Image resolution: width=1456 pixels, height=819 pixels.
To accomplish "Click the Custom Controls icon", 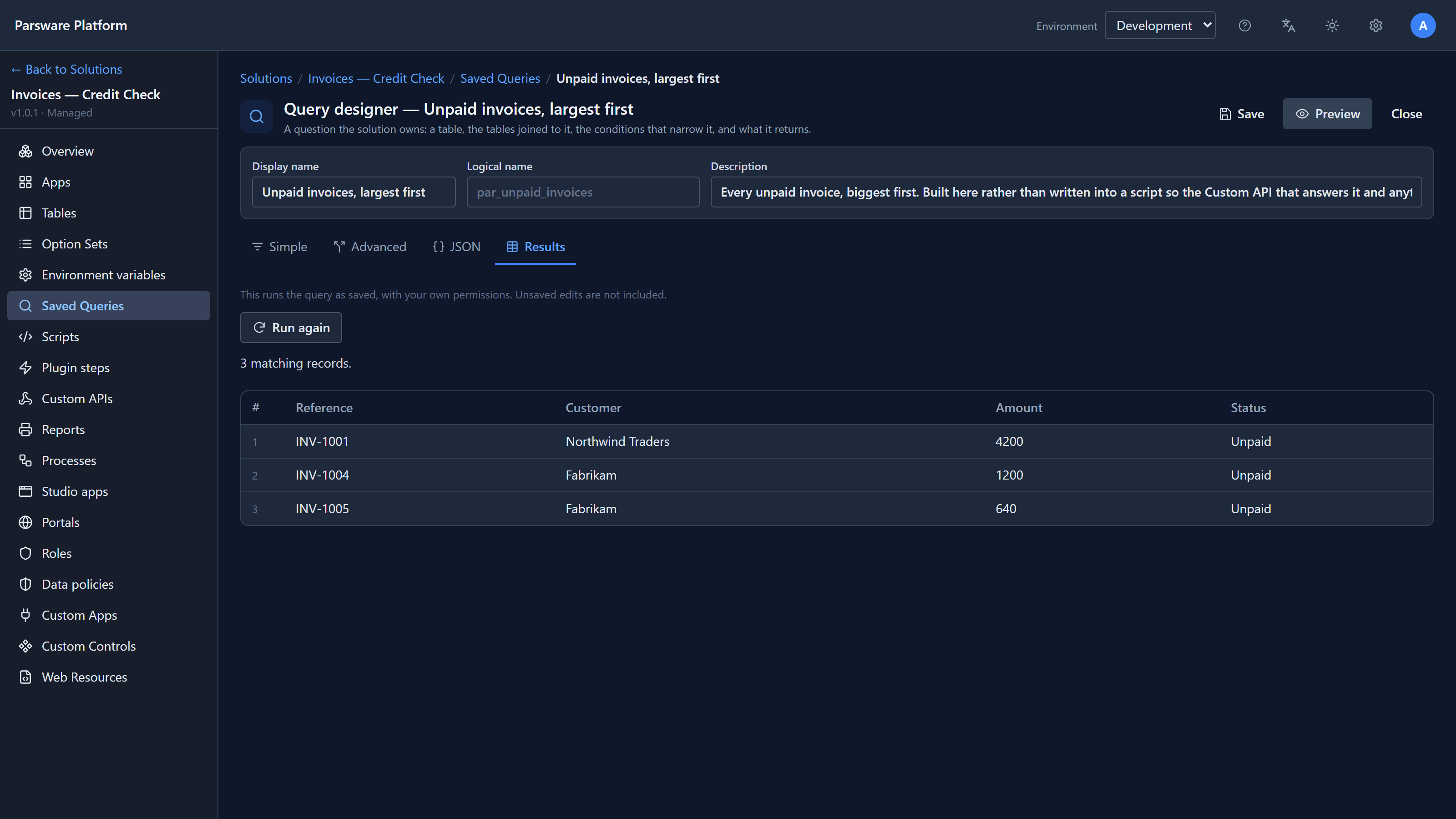I will [x=25, y=646].
